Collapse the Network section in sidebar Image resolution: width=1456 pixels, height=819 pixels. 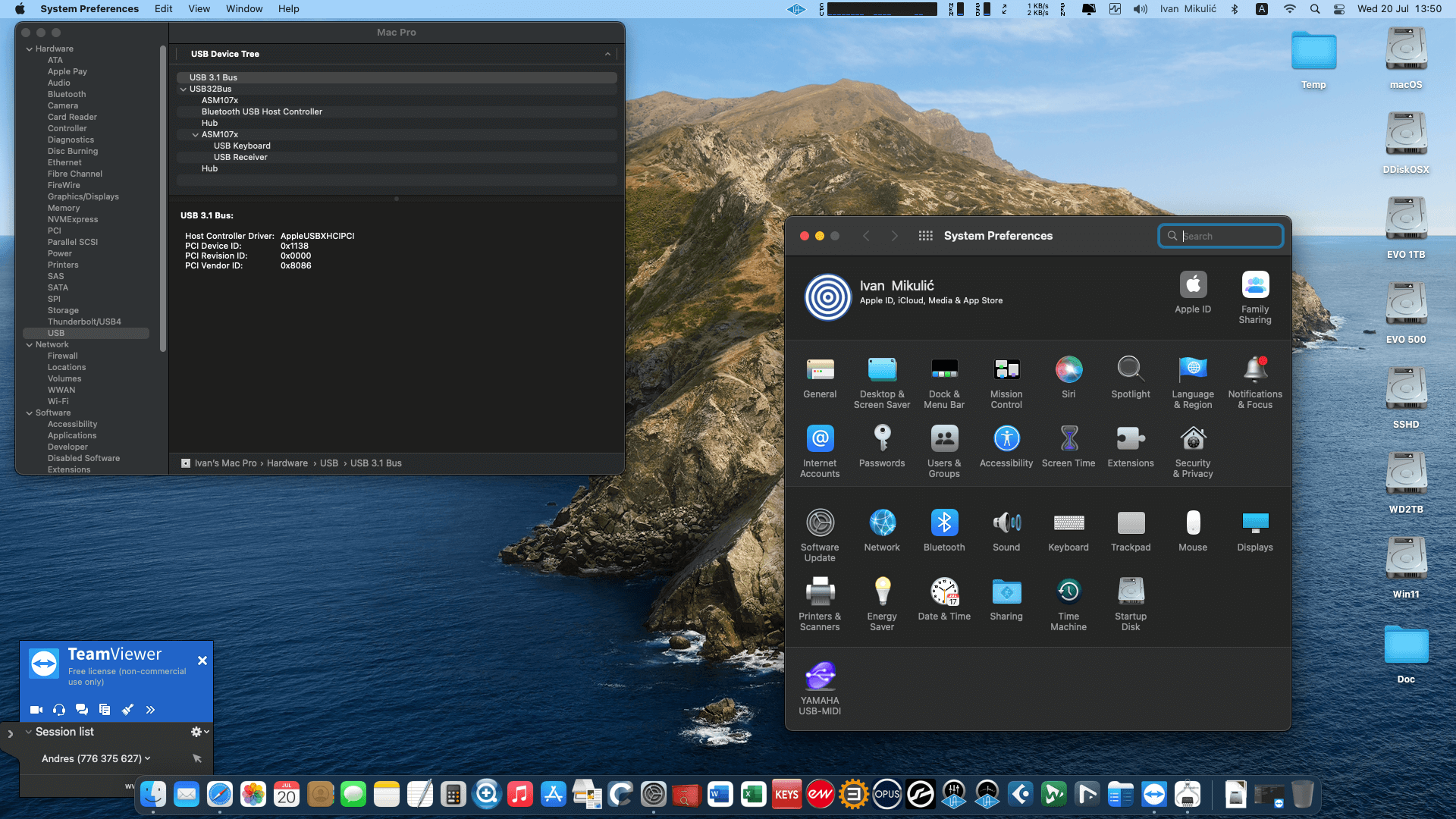(30, 344)
